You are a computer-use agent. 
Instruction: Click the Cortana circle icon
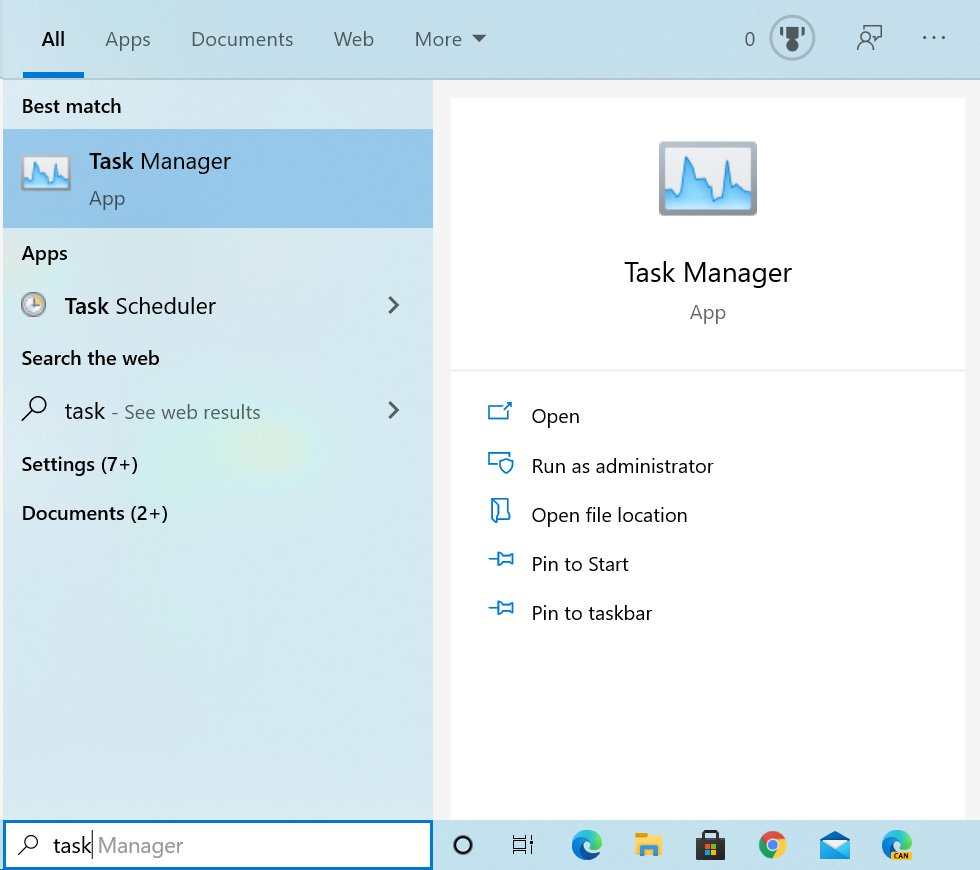pyautogui.click(x=462, y=845)
